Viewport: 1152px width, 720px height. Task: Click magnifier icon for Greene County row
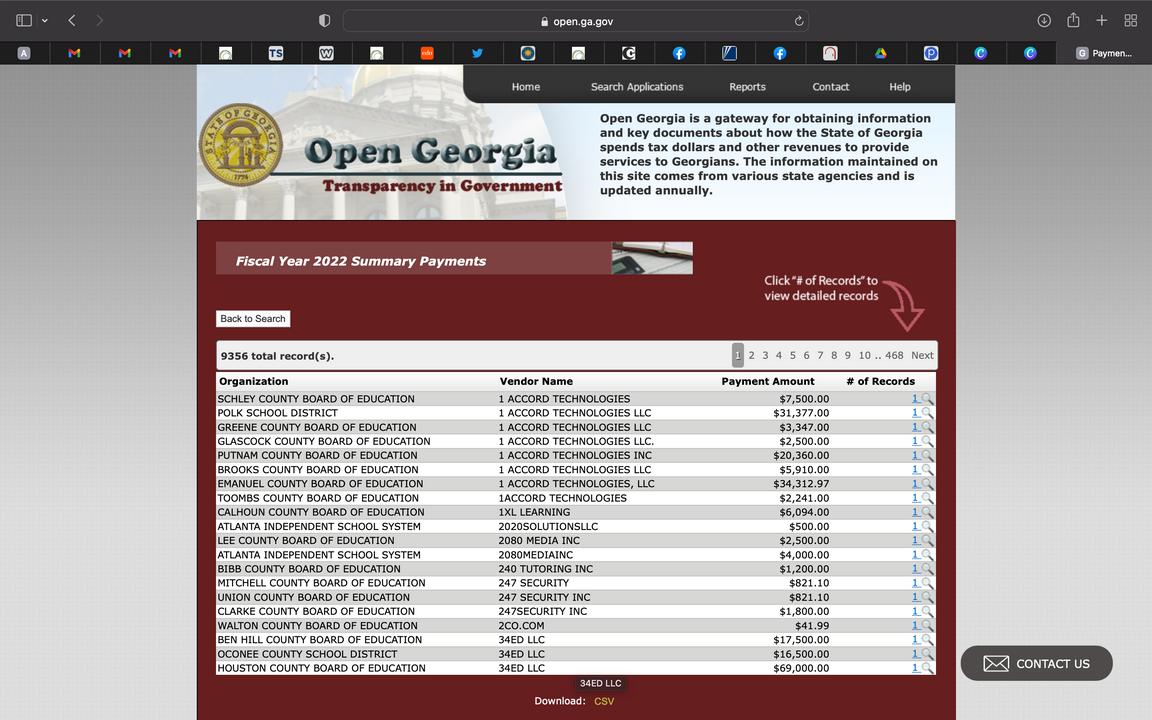point(927,427)
